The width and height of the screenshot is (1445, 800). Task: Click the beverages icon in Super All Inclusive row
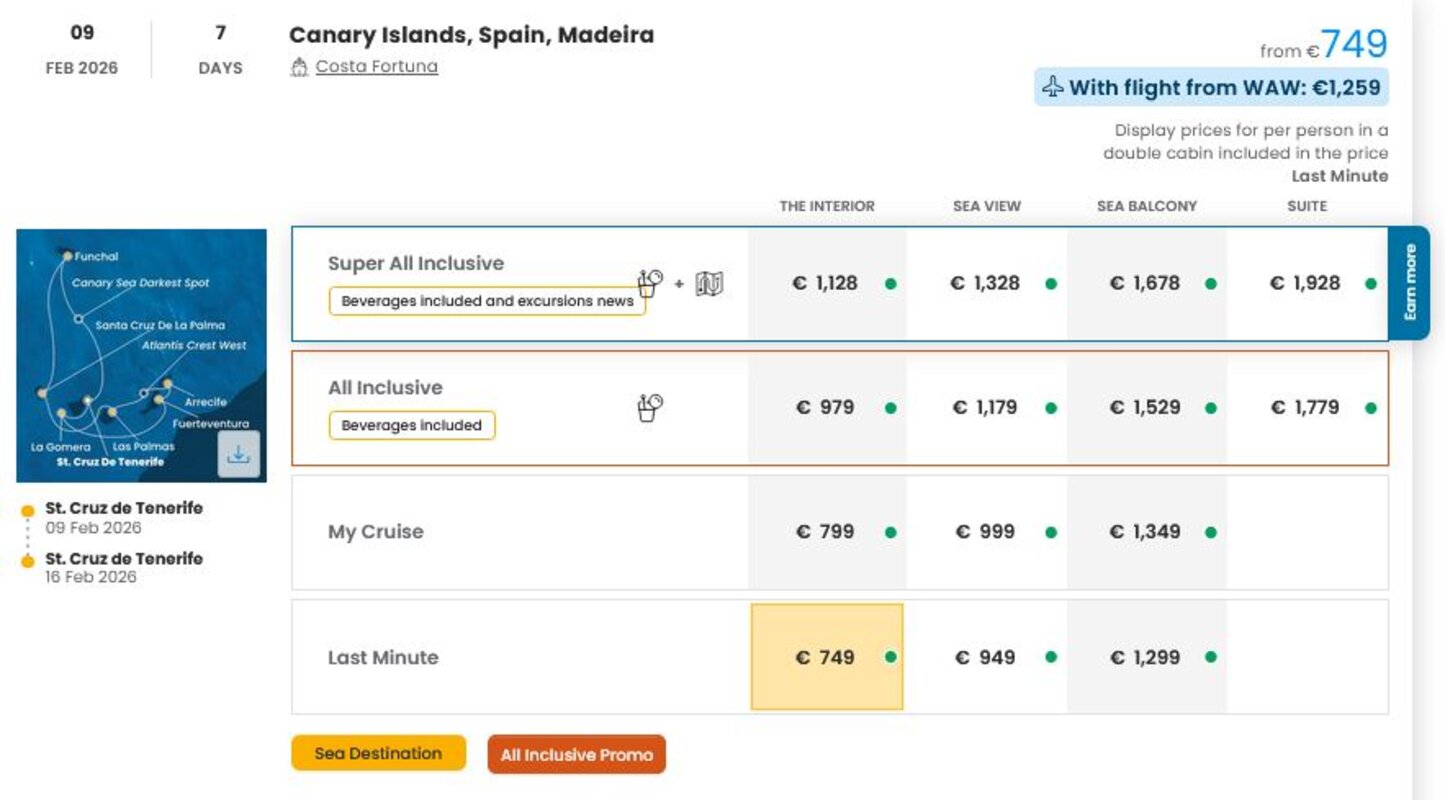coord(650,283)
